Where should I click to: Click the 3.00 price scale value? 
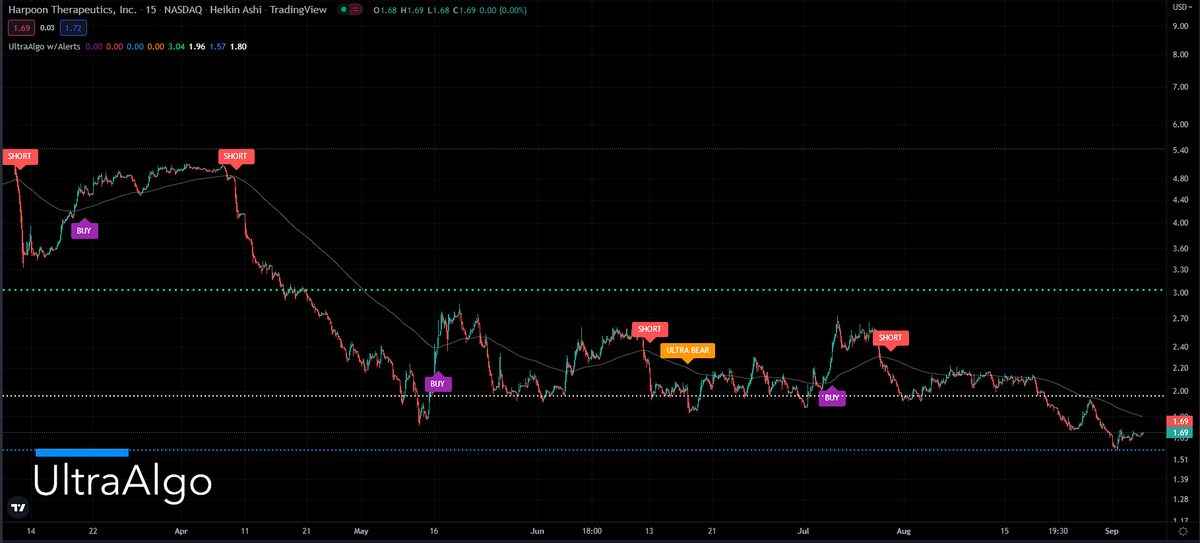coord(1180,291)
